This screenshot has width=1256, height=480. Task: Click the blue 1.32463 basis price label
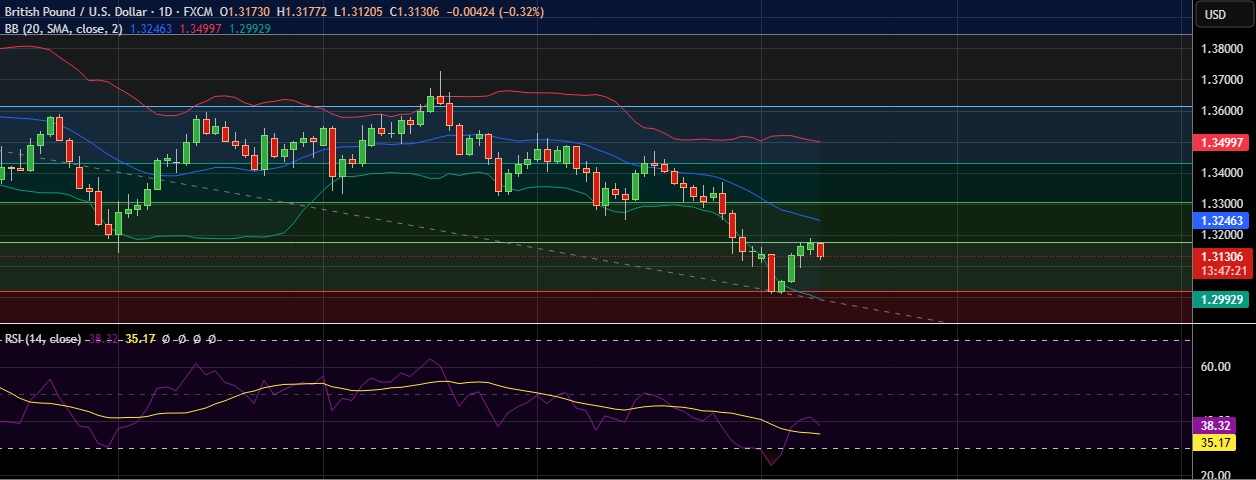[1223, 218]
